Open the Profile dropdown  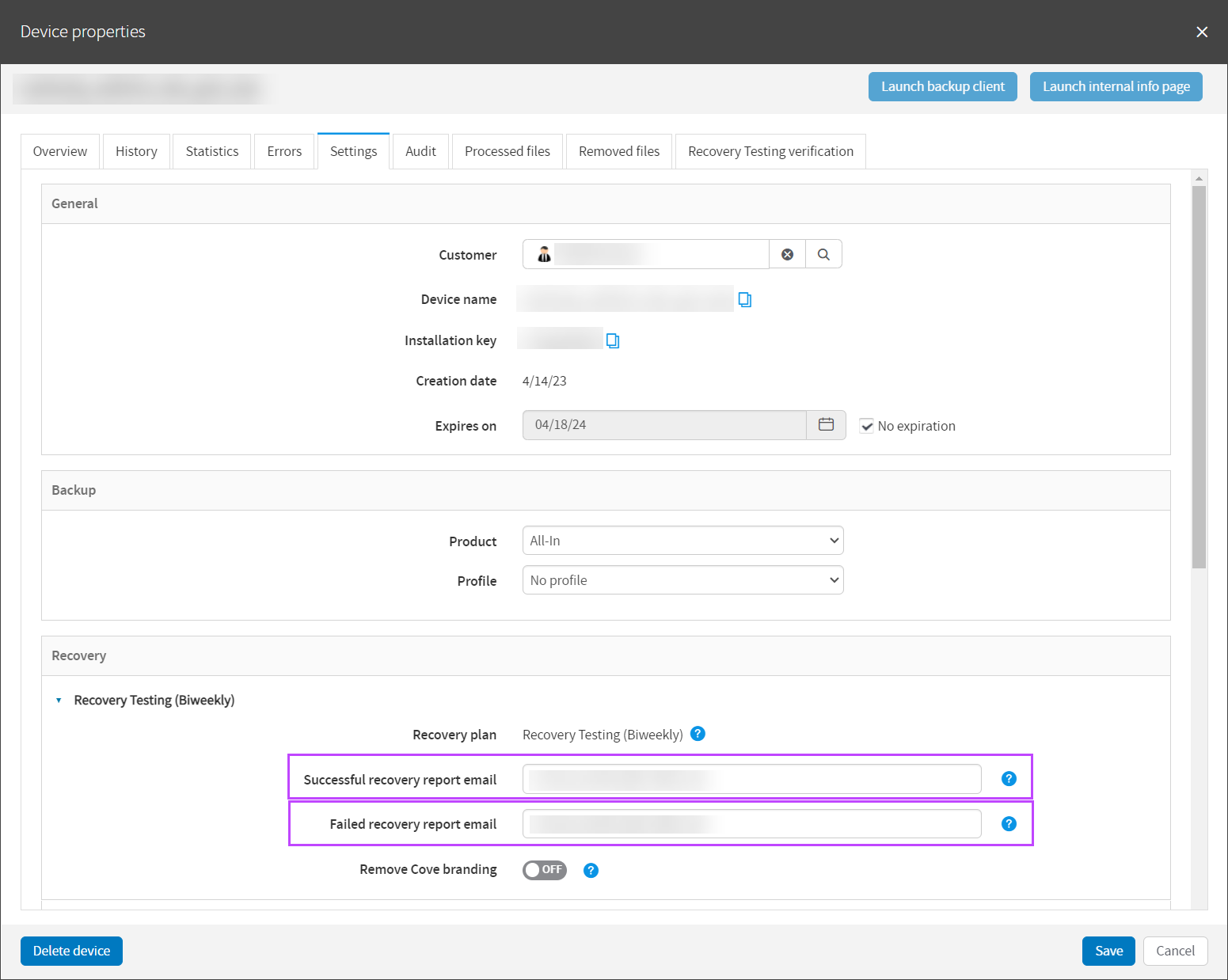tap(682, 580)
